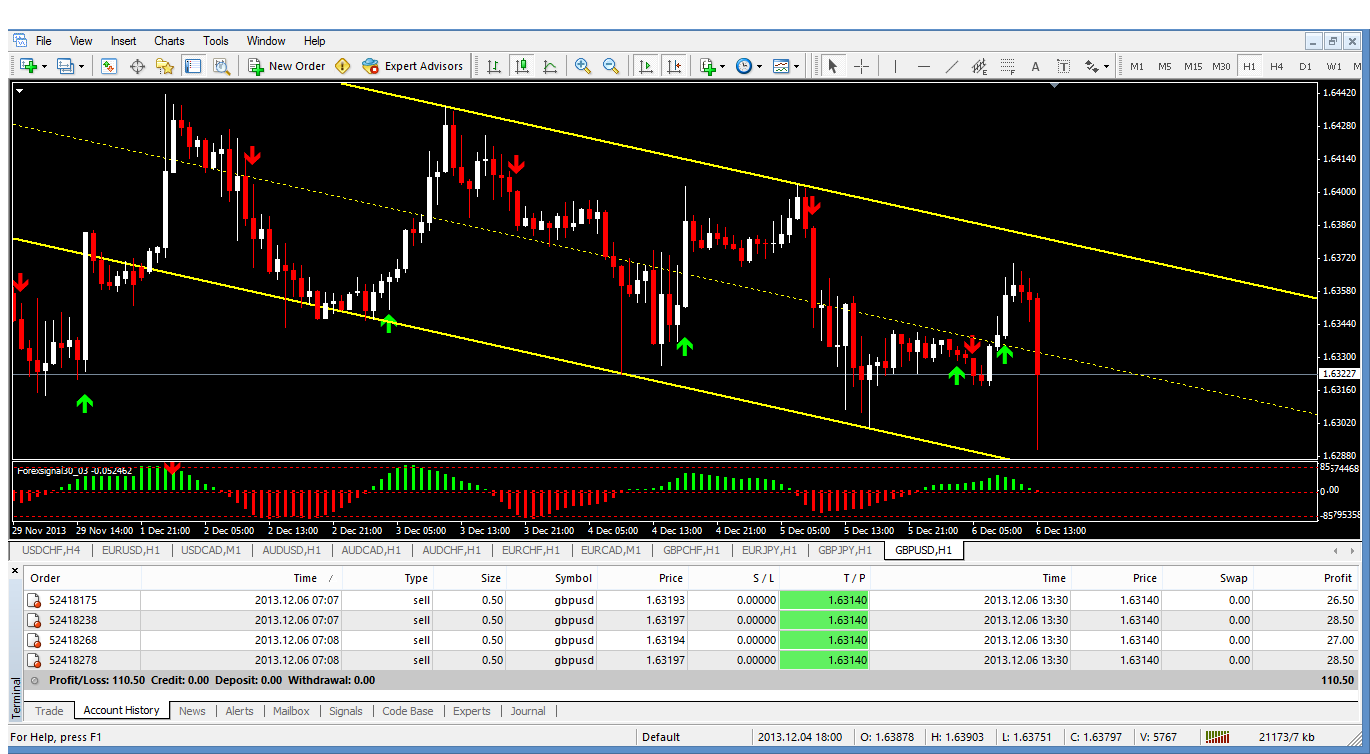The width and height of the screenshot is (1370, 754).
Task: Switch to the EURUSD,H1 chart tab
Action: tap(132, 550)
